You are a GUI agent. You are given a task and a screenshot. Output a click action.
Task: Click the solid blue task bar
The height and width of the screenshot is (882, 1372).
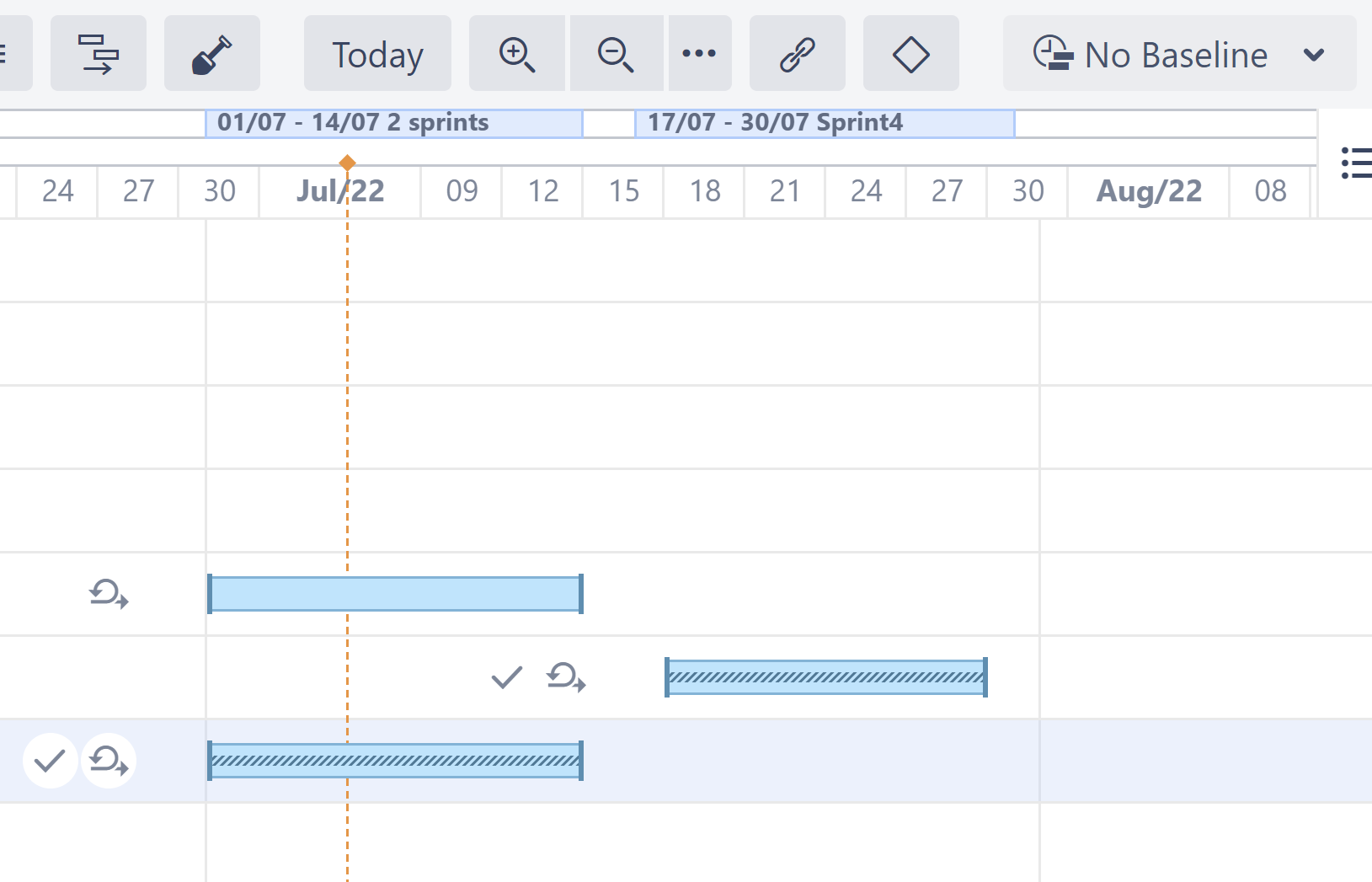point(395,594)
